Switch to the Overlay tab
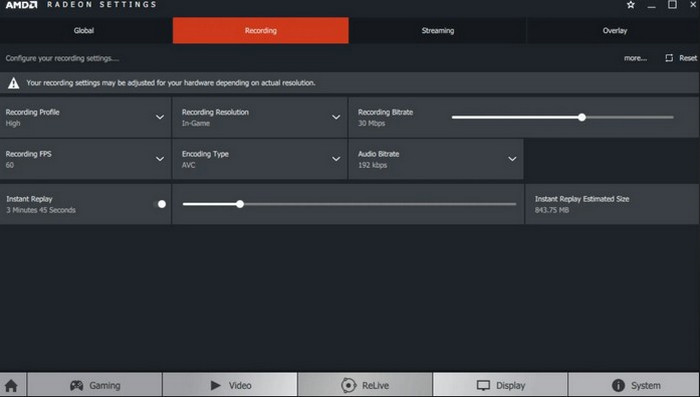Image resolution: width=700 pixels, height=397 pixels. click(615, 30)
